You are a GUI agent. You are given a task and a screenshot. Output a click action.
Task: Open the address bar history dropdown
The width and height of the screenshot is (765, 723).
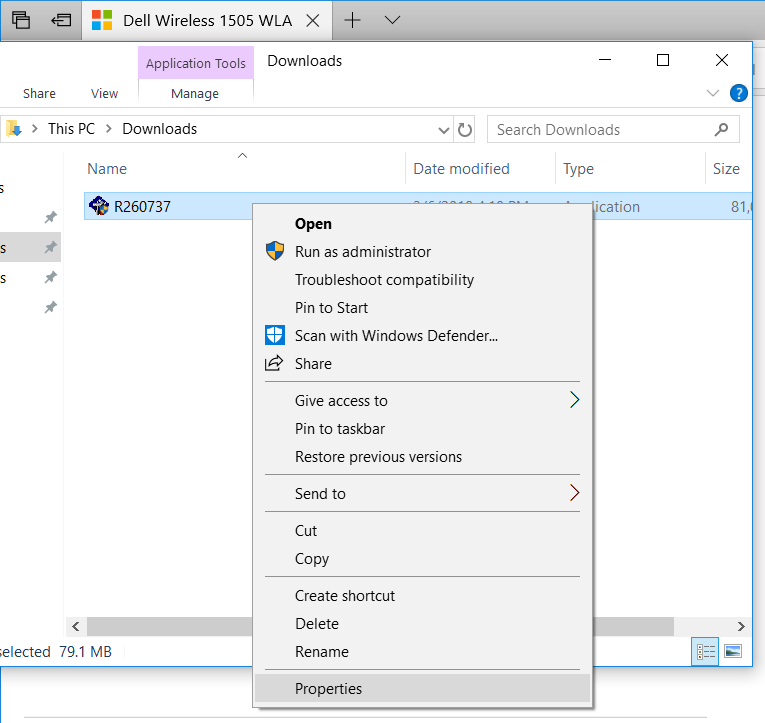(x=443, y=130)
